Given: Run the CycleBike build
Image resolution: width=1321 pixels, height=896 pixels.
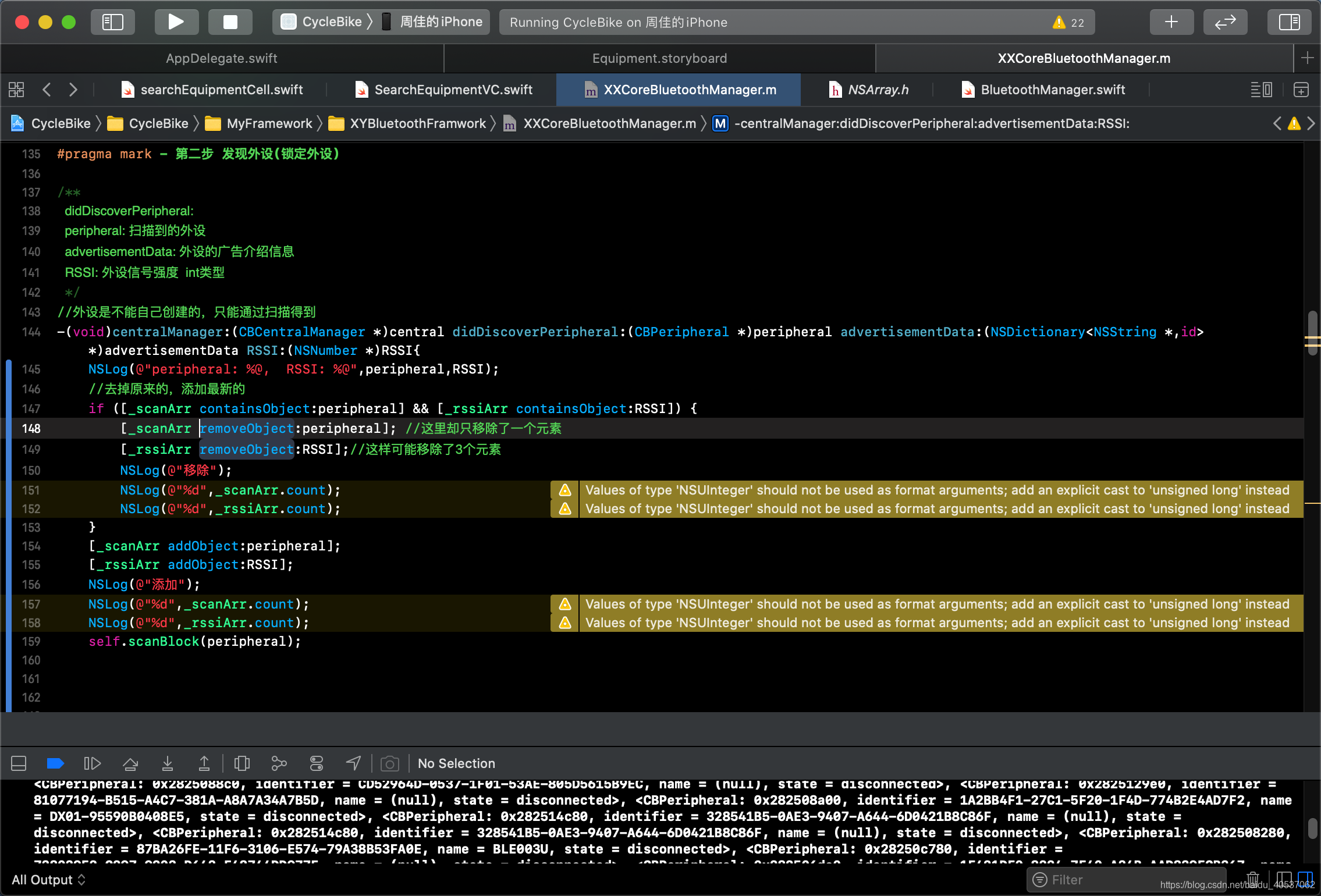Looking at the screenshot, I should [176, 22].
